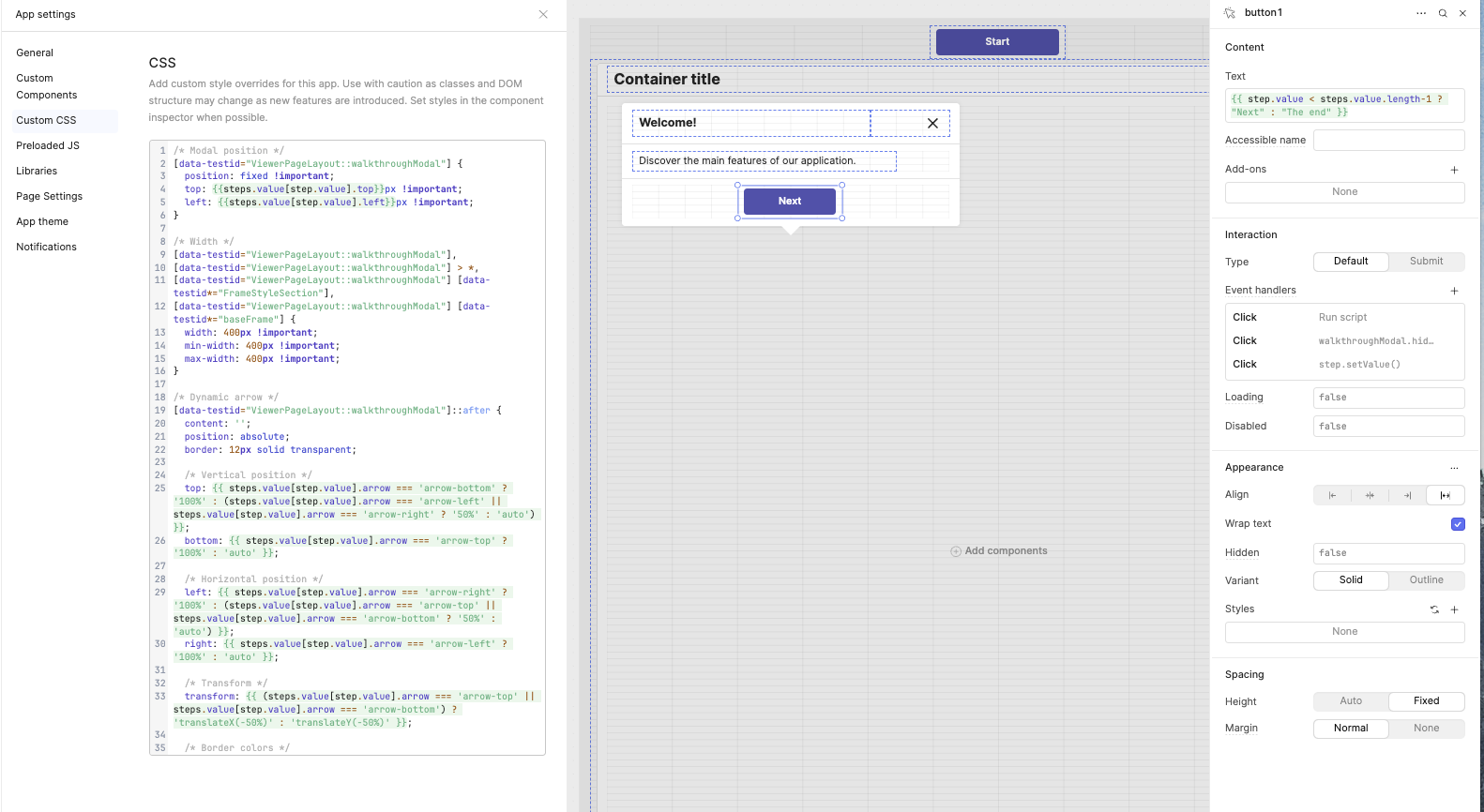Screen dimensions: 1484x812
Task: Click the reset icon beside Styles
Action: [x=1434, y=609]
